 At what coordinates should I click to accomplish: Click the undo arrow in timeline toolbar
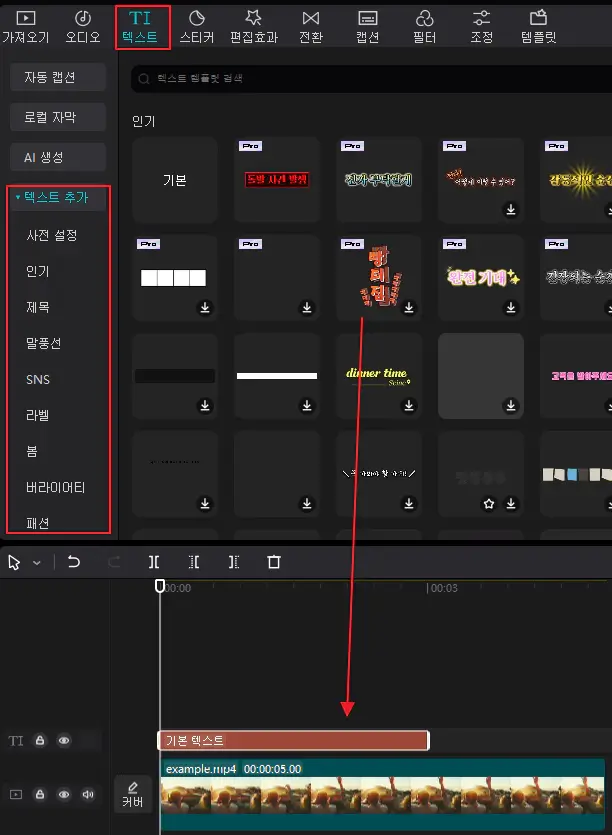(x=74, y=562)
